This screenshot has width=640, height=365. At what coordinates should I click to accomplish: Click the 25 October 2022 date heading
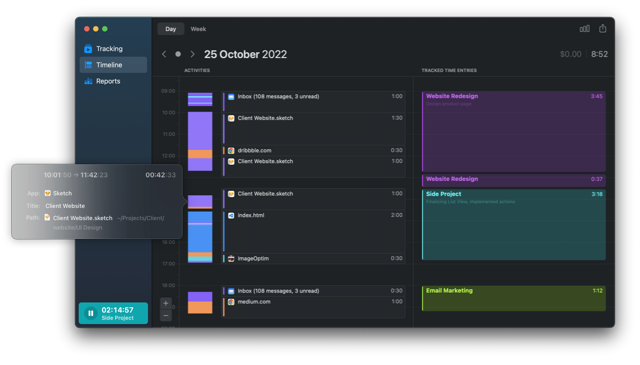coord(245,54)
